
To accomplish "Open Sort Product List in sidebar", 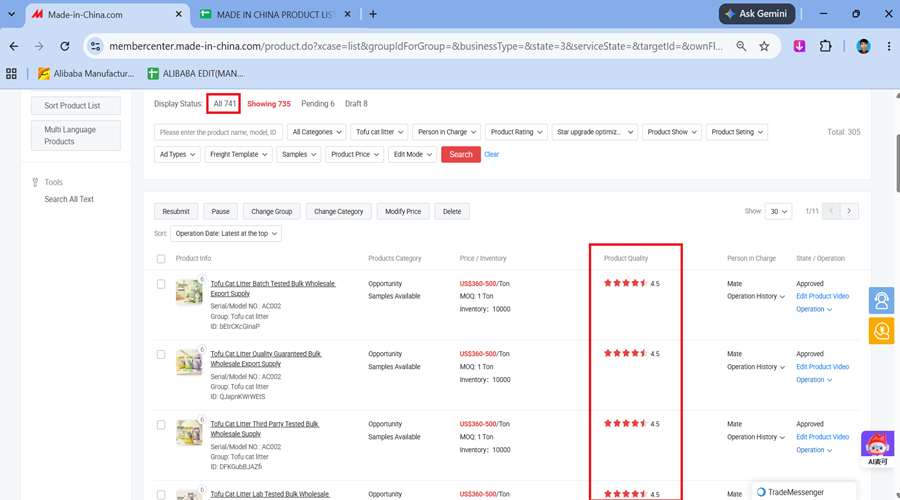I will [x=76, y=106].
